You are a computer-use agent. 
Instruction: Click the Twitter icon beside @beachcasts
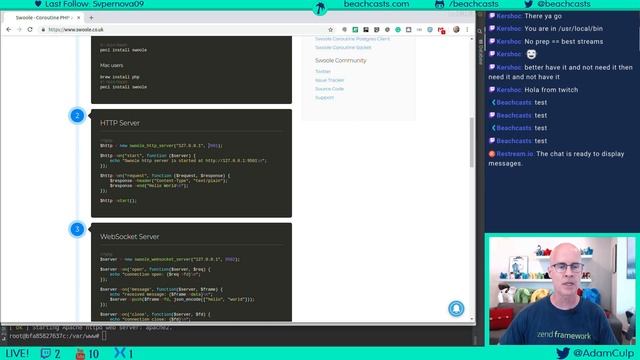coord(529,4)
